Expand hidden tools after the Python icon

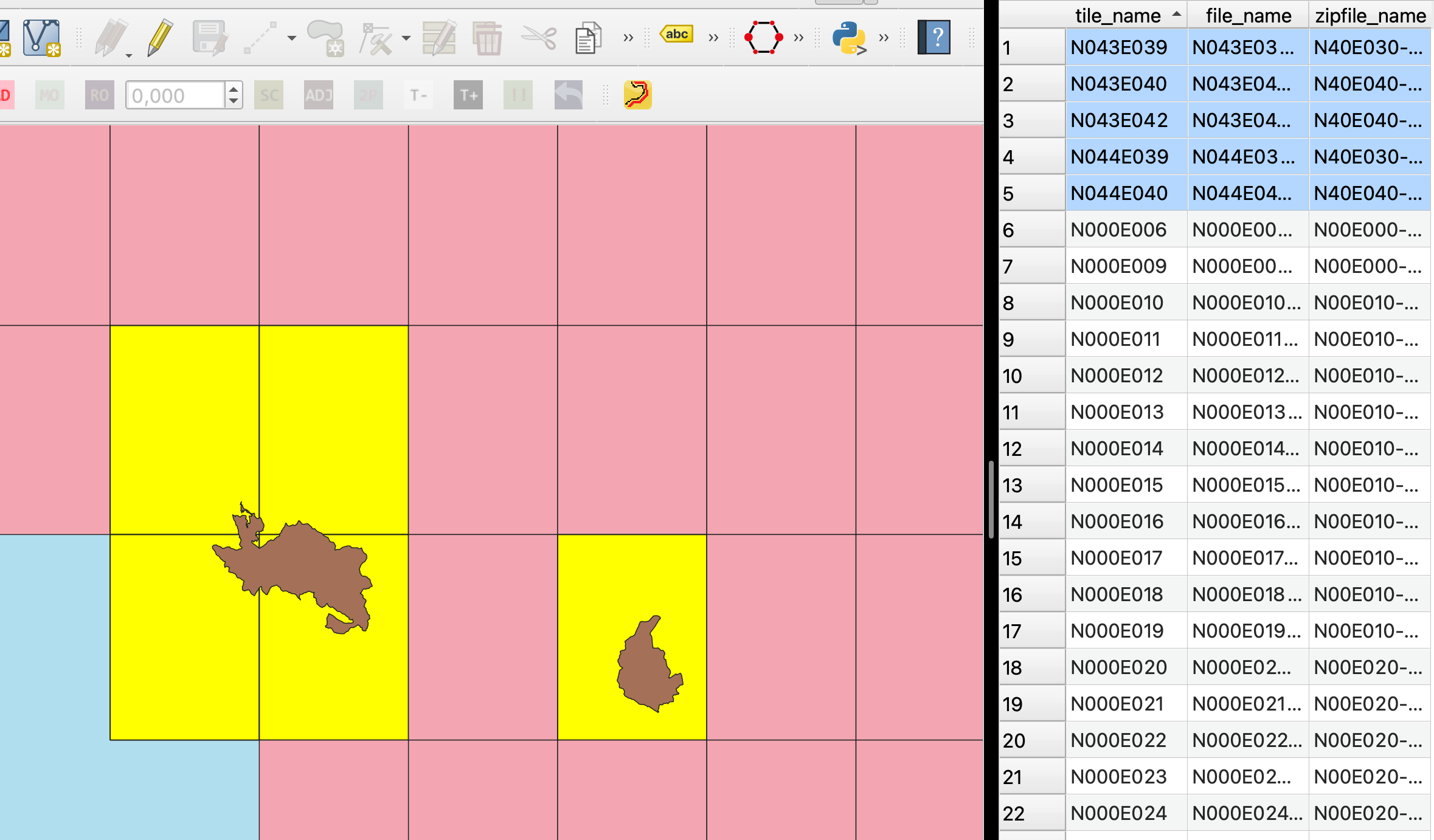pyautogui.click(x=884, y=38)
